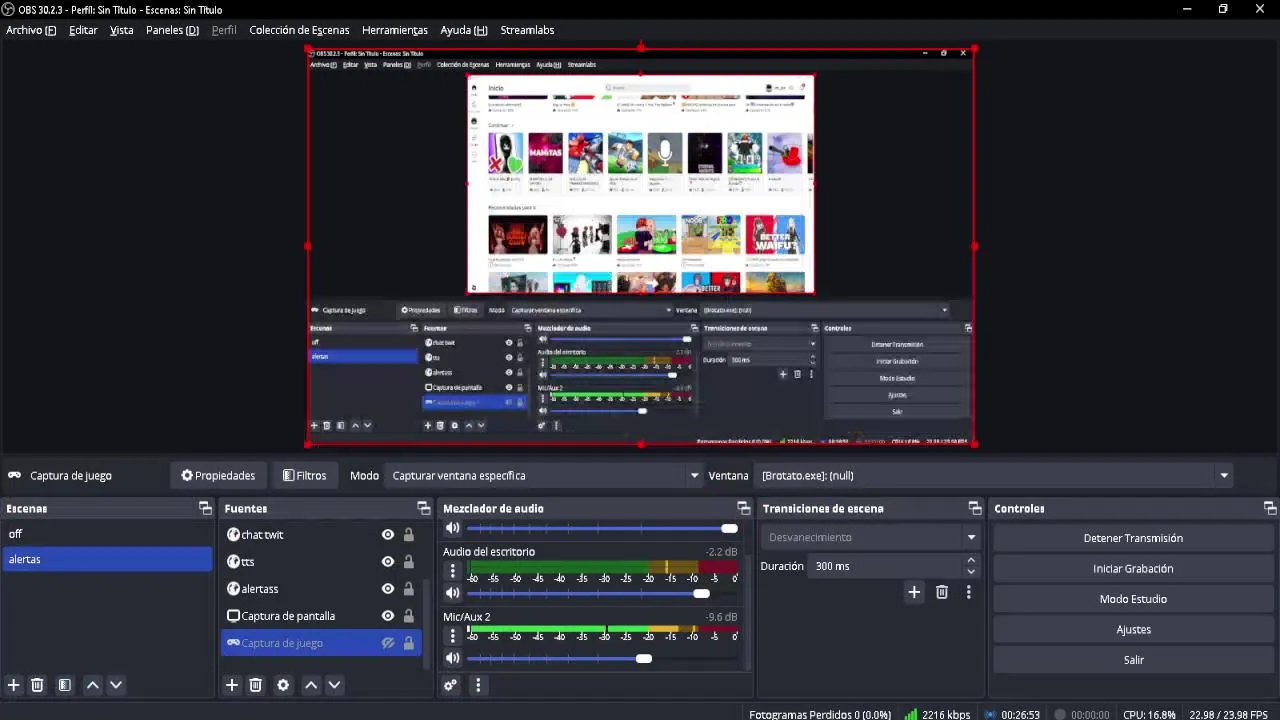Open the Editar menu

pyautogui.click(x=83, y=30)
